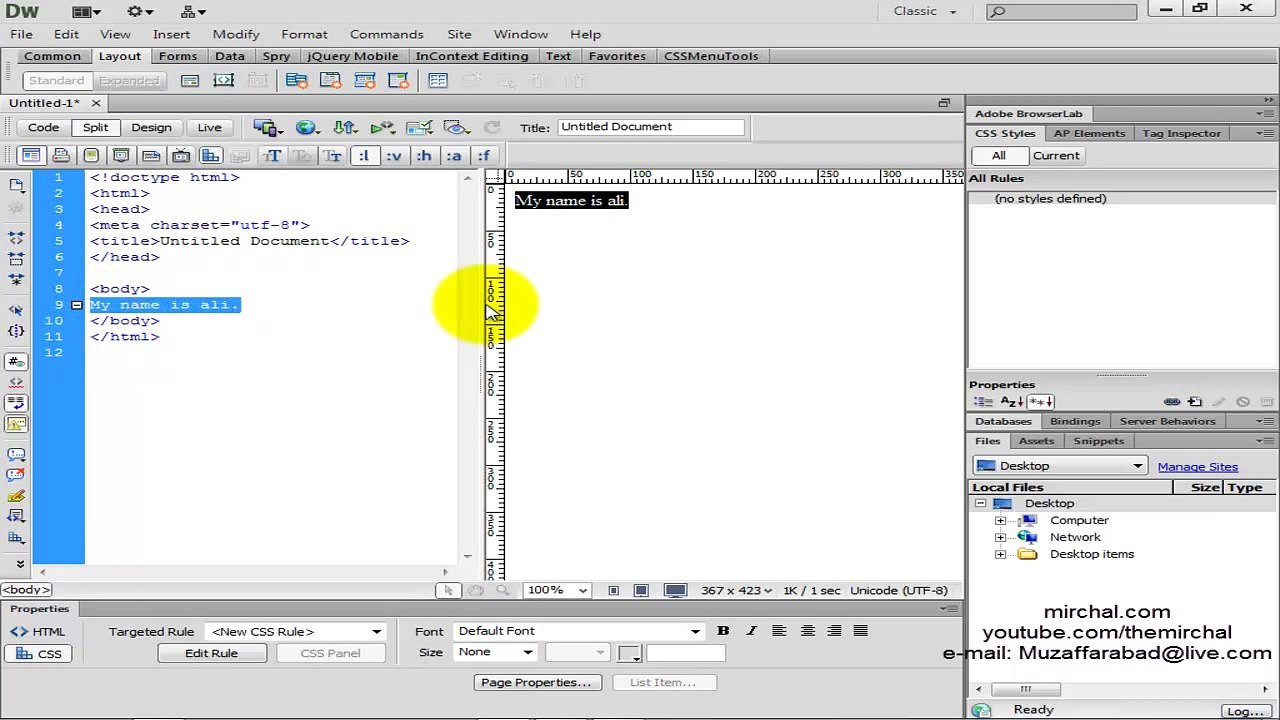
Task: Switch to the Spry insert tab
Action: tap(276, 56)
